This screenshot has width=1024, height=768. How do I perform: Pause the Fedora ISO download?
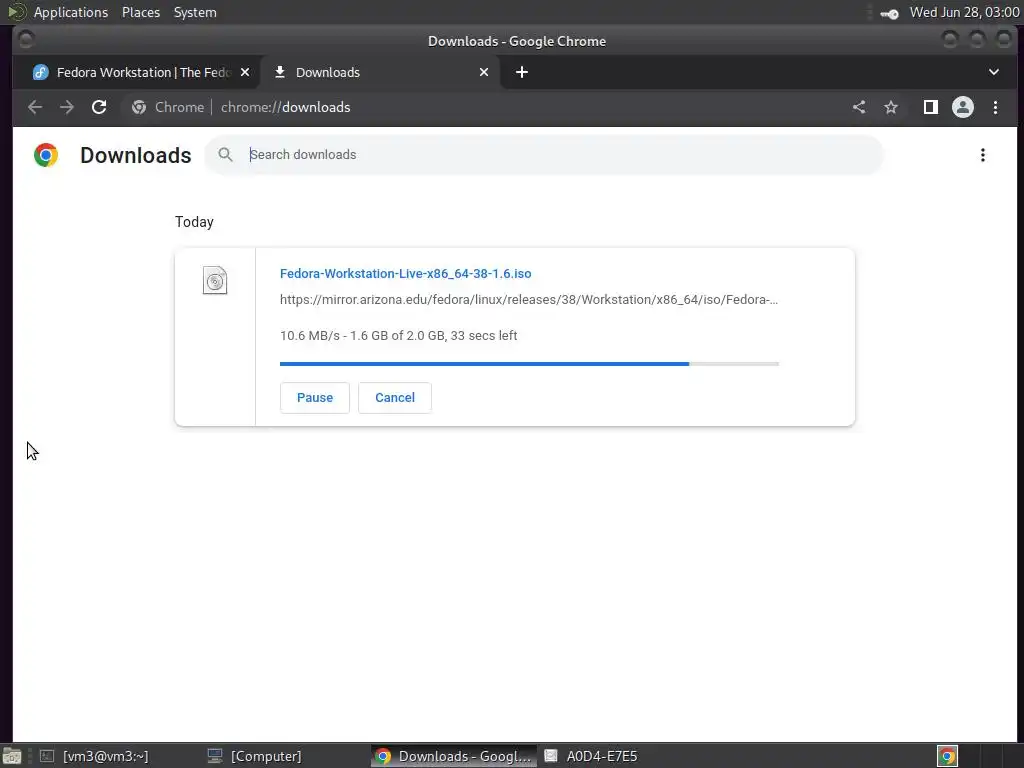click(x=315, y=398)
